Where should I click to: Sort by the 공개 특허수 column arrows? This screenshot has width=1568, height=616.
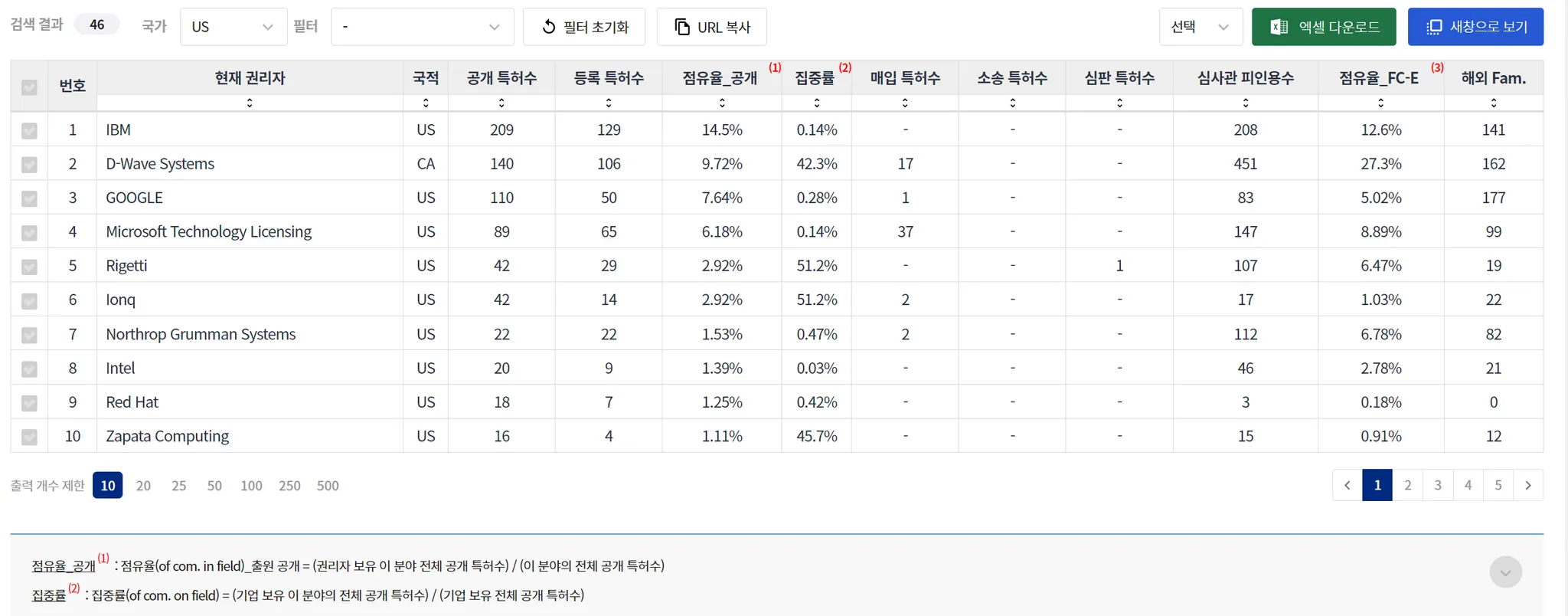tap(501, 103)
